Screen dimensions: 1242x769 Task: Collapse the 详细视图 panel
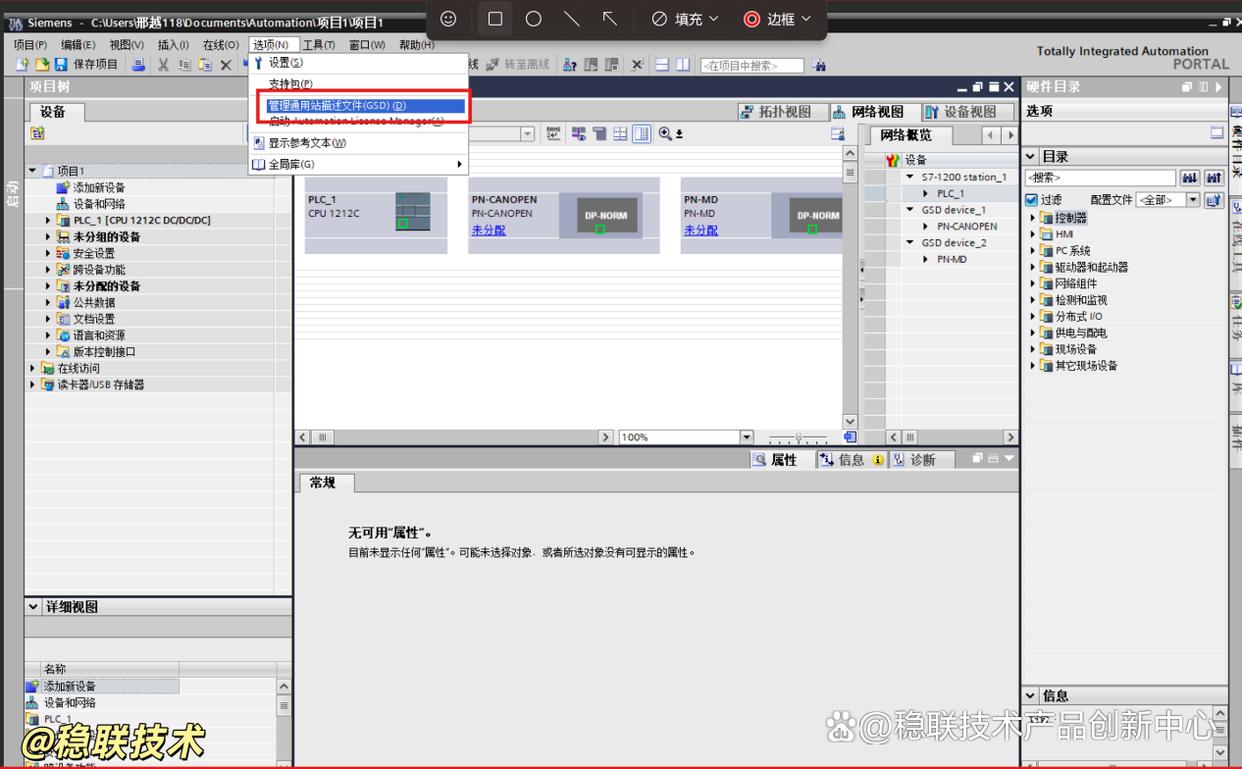click(34, 607)
